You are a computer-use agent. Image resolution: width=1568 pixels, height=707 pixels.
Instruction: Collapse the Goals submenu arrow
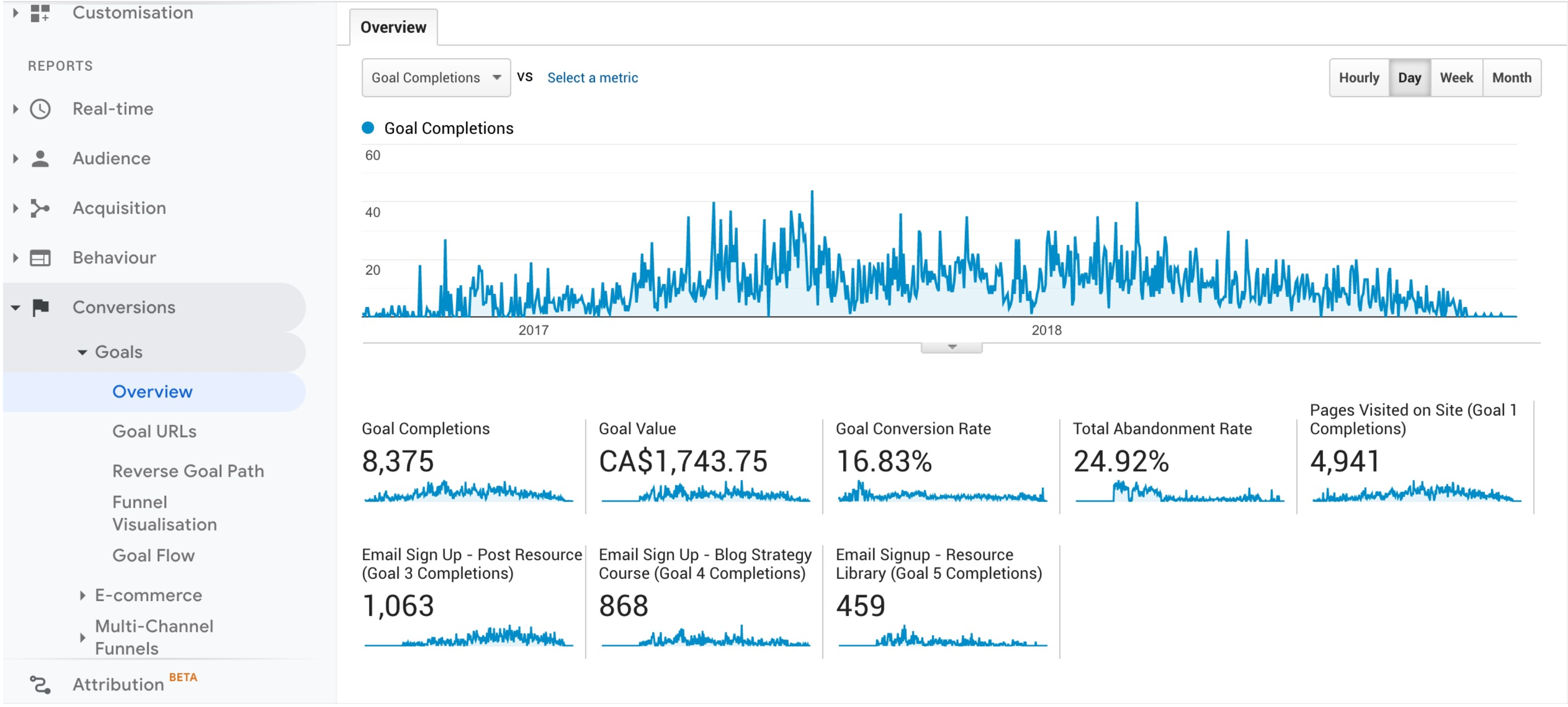[x=82, y=352]
